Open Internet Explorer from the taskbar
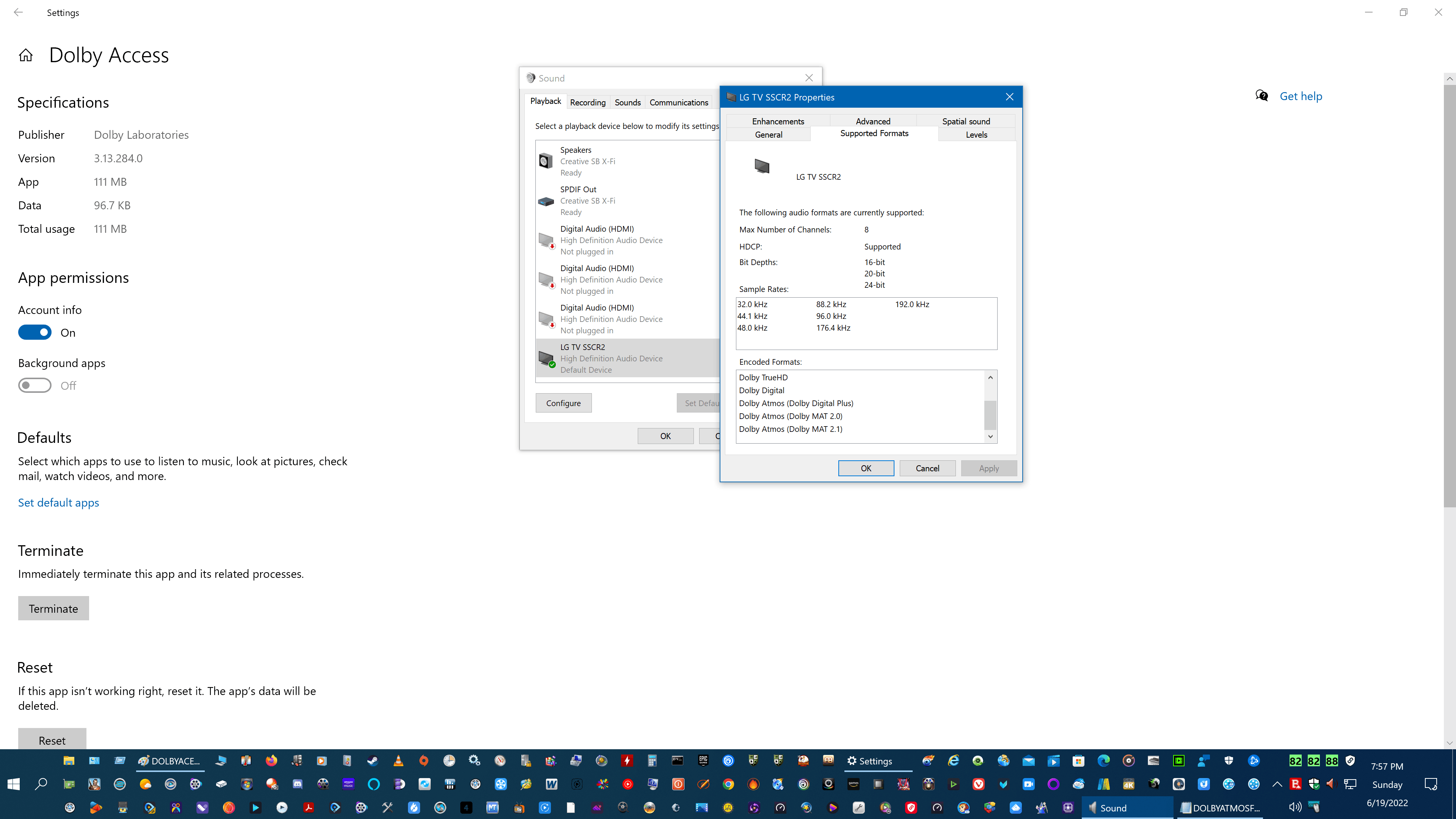This screenshot has height=819, width=1456. point(954,761)
